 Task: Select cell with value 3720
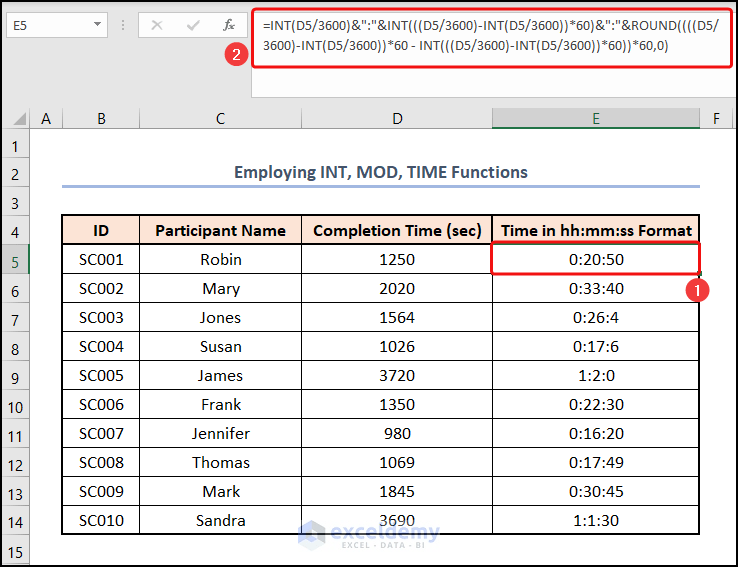click(x=397, y=375)
